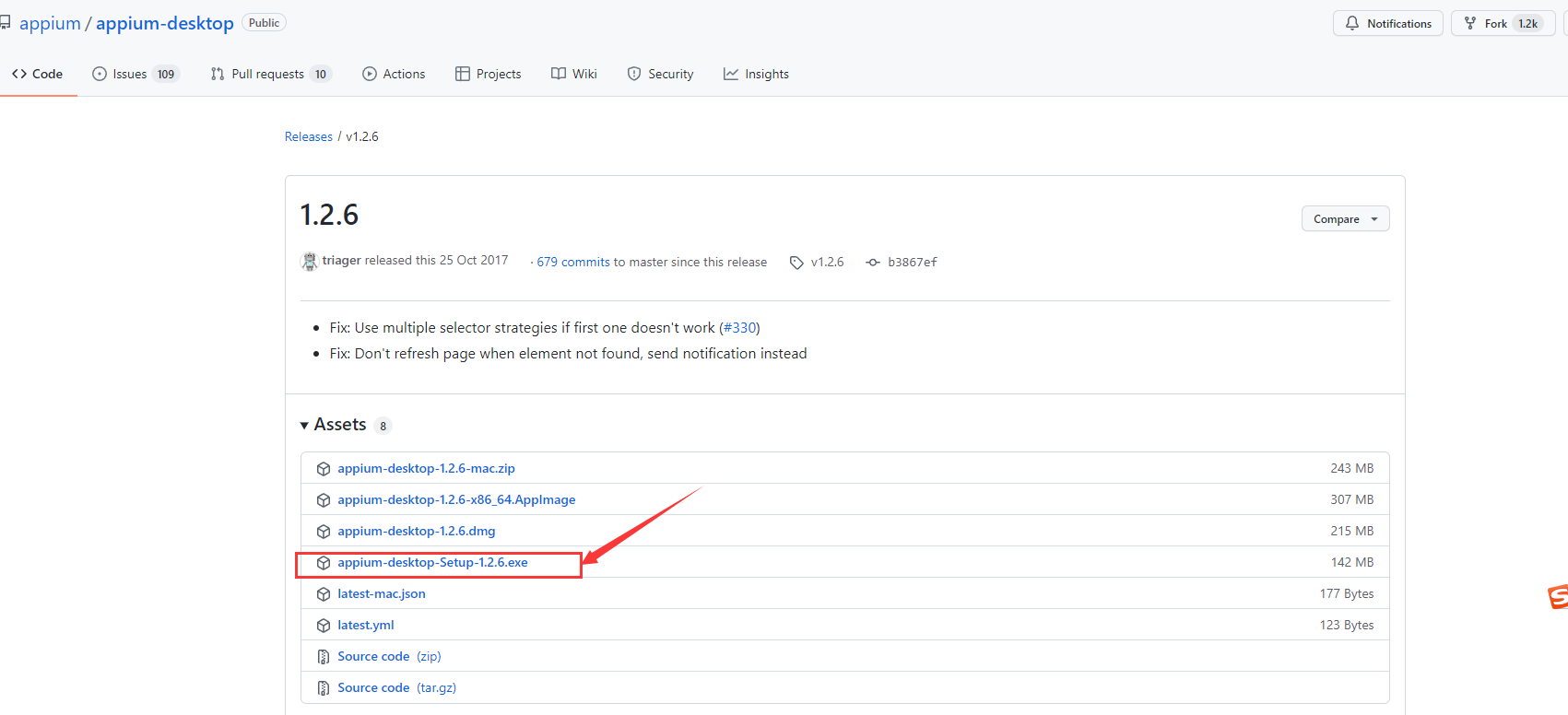The image size is (1568, 715).
Task: View the Insights tab
Action: 756,74
